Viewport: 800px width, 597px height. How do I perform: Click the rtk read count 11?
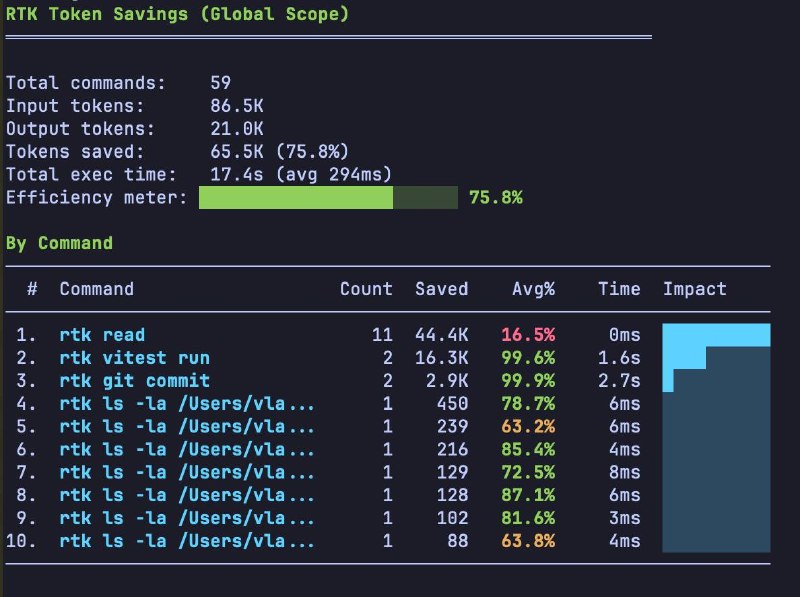click(383, 335)
